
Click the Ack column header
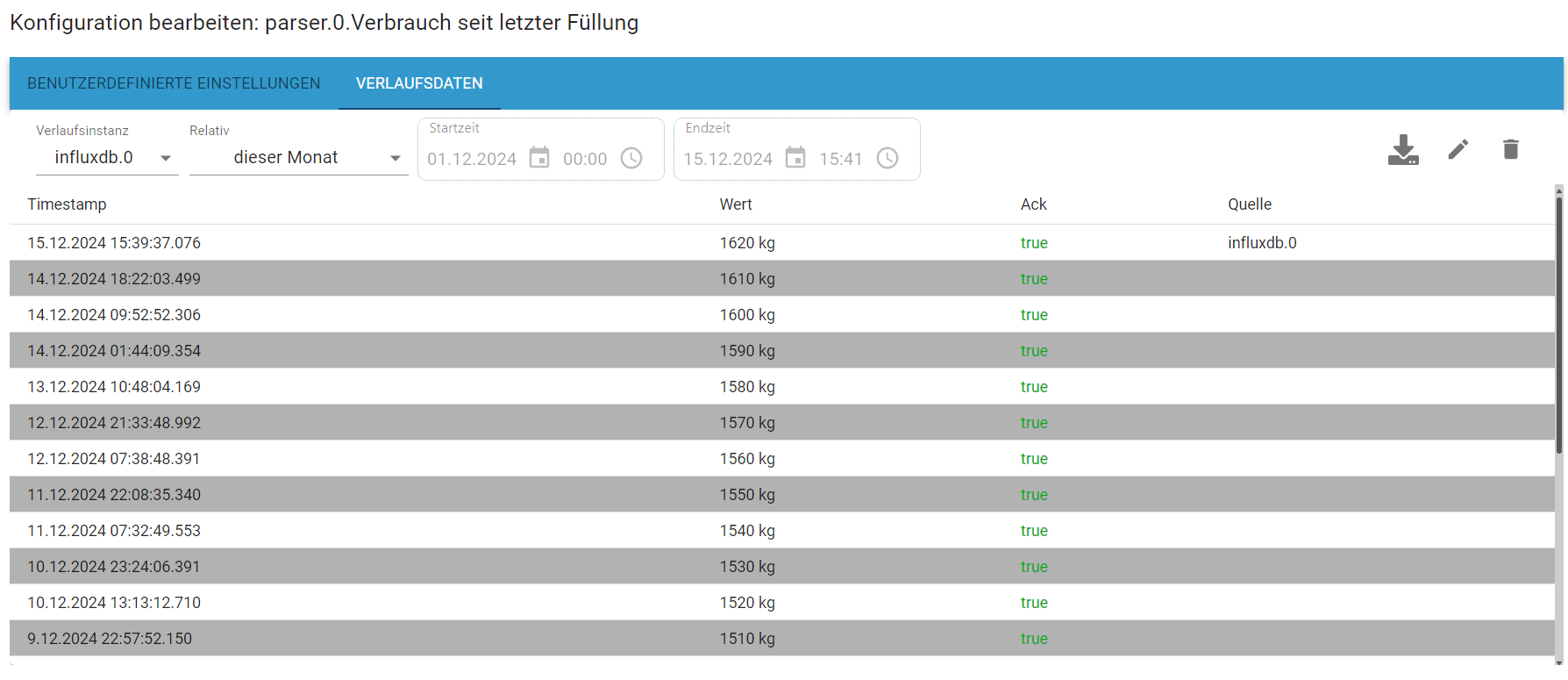1034,204
